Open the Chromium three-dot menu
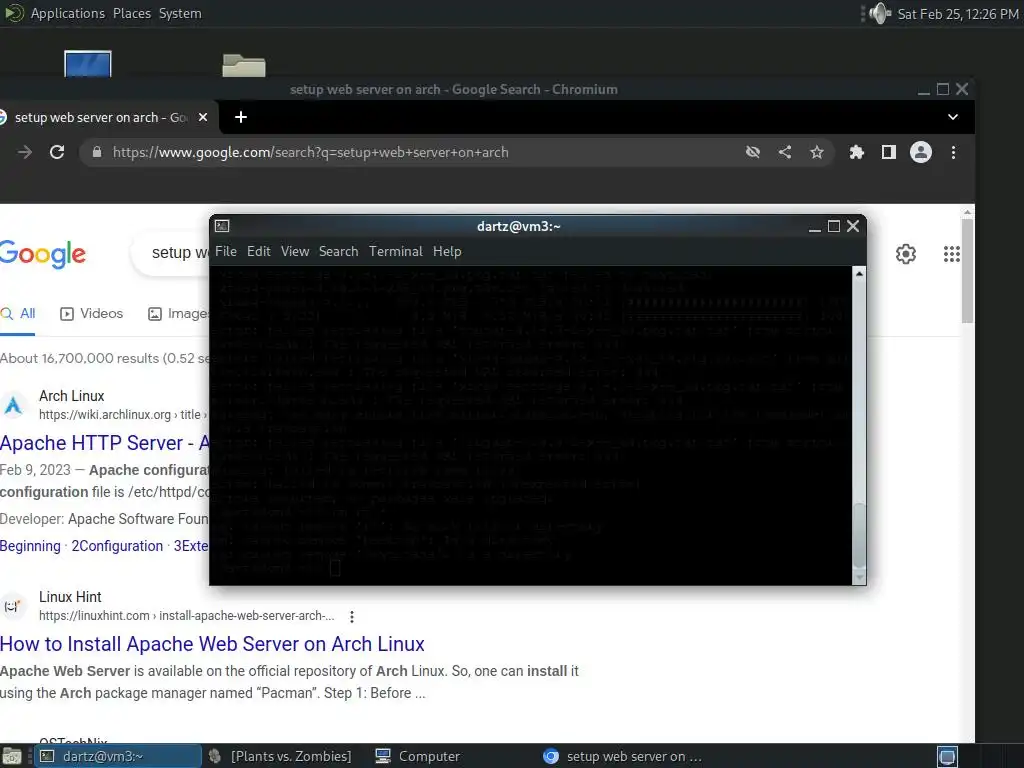This screenshot has width=1024, height=768. (953, 152)
